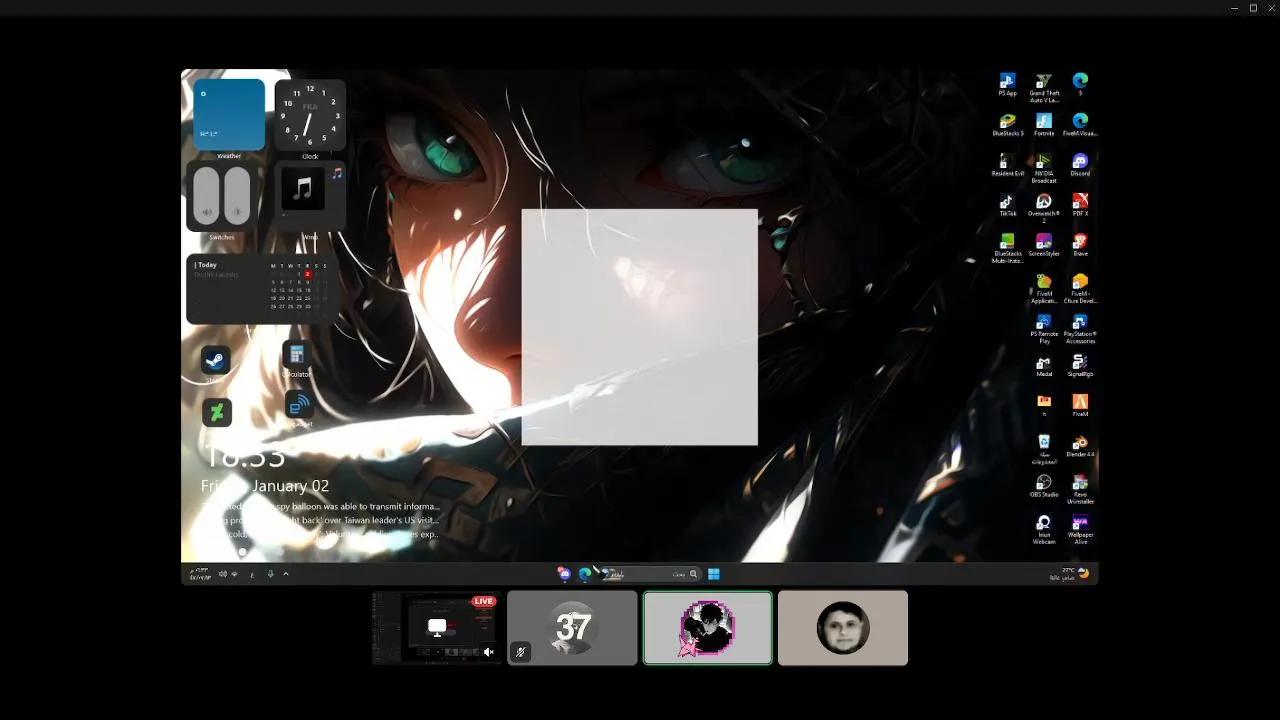Viewport: 1280px width, 720px height.
Task: Launch Blender 4.4 desktop shortcut
Action: [x=1080, y=446]
